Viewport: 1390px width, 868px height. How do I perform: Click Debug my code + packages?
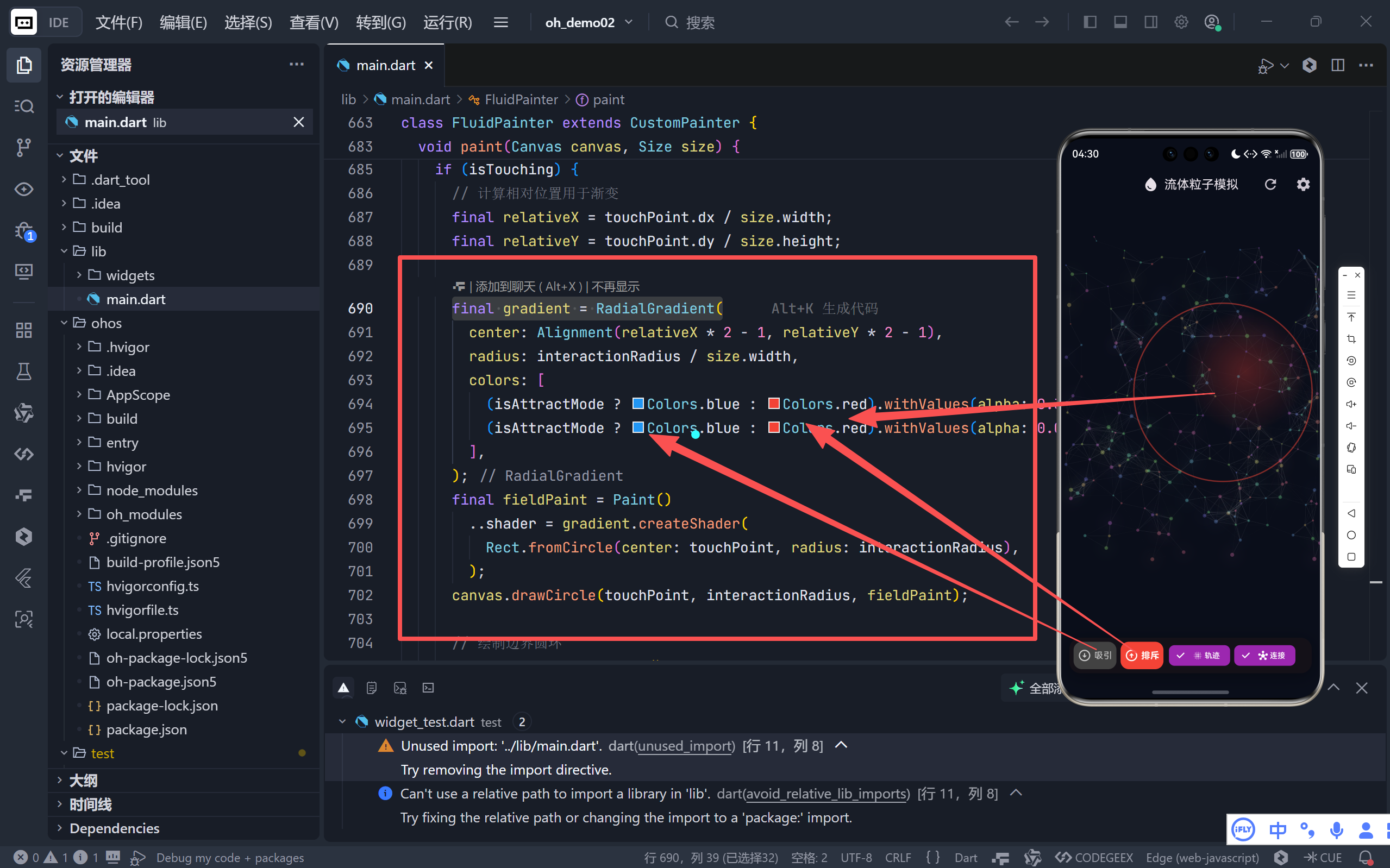click(x=230, y=858)
